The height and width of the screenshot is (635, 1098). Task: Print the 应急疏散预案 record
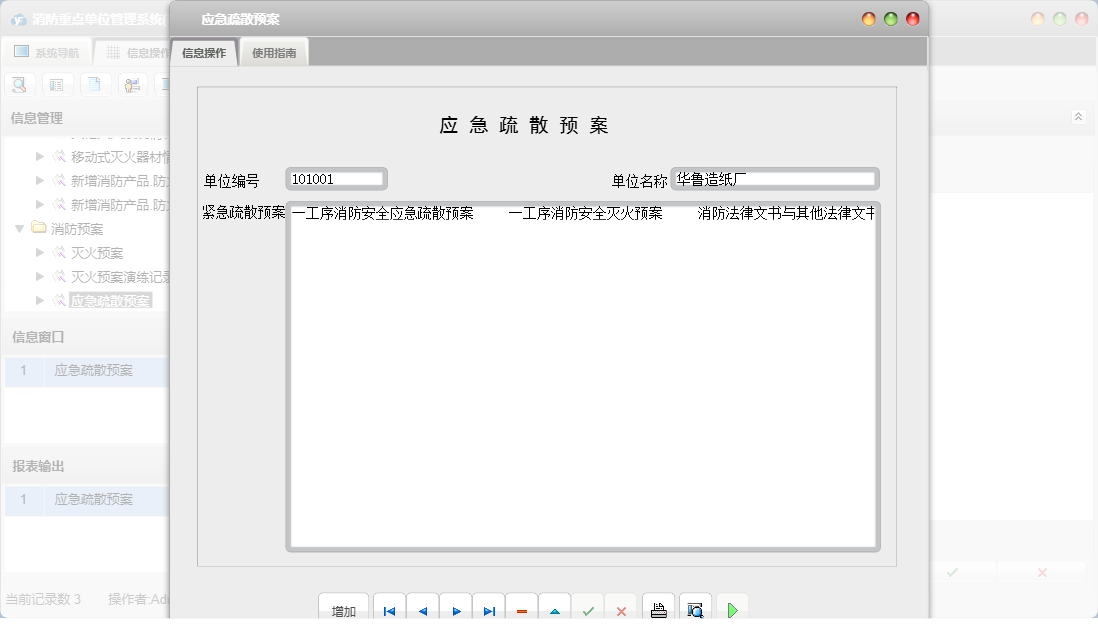(x=657, y=607)
